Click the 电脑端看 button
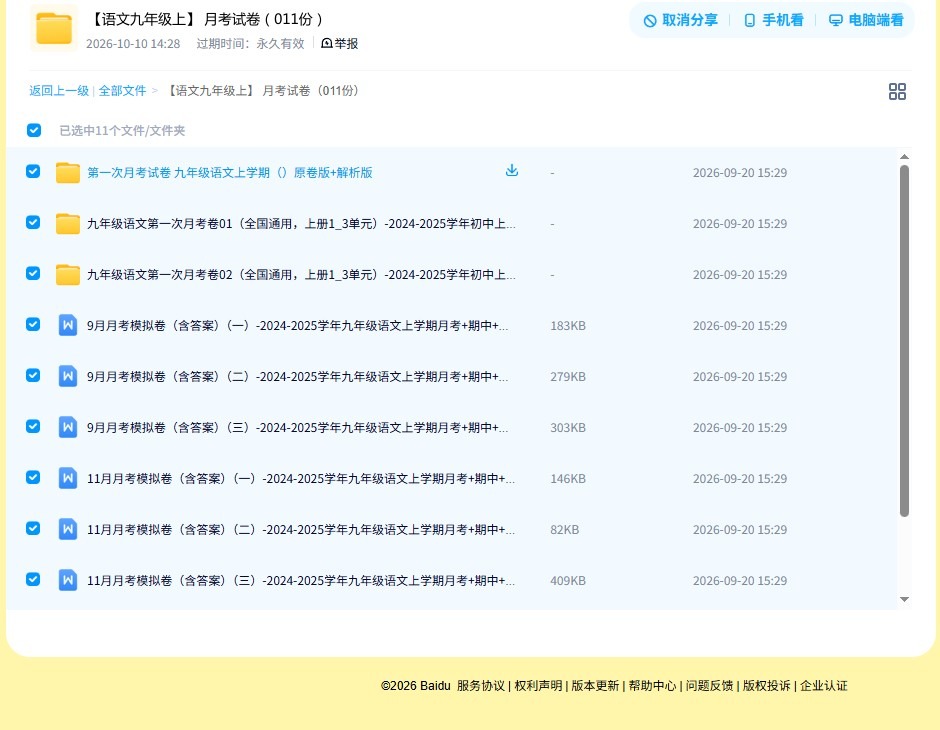Viewport: 940px width, 730px height. point(866,20)
